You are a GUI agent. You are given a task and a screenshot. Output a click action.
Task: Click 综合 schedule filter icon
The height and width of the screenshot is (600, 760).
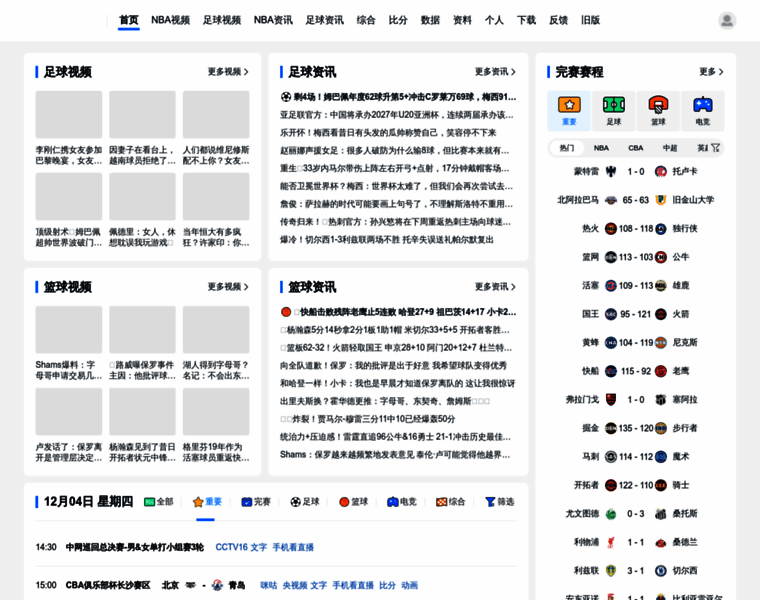point(442,502)
